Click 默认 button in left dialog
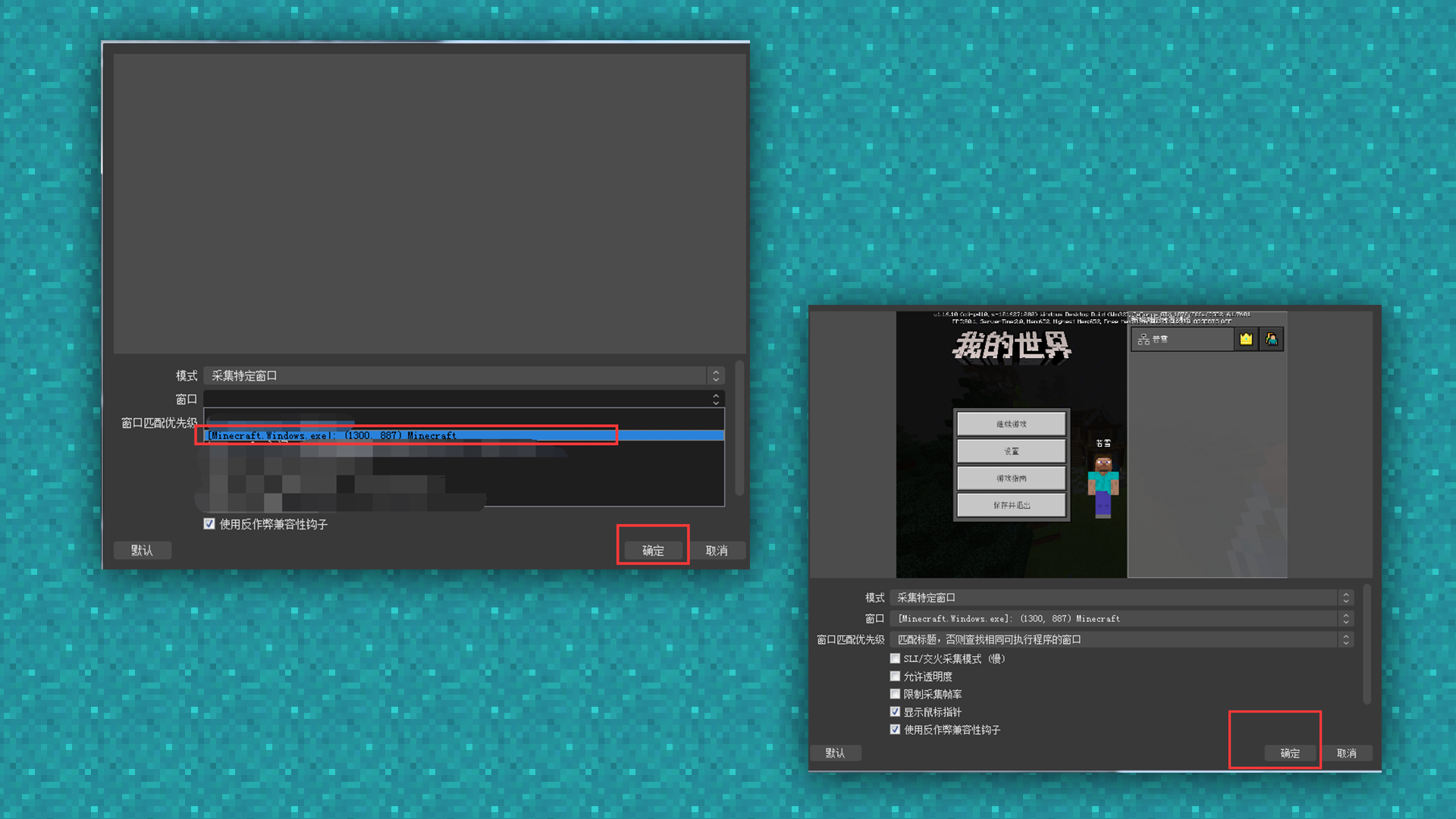The width and height of the screenshot is (1456, 819). (142, 551)
